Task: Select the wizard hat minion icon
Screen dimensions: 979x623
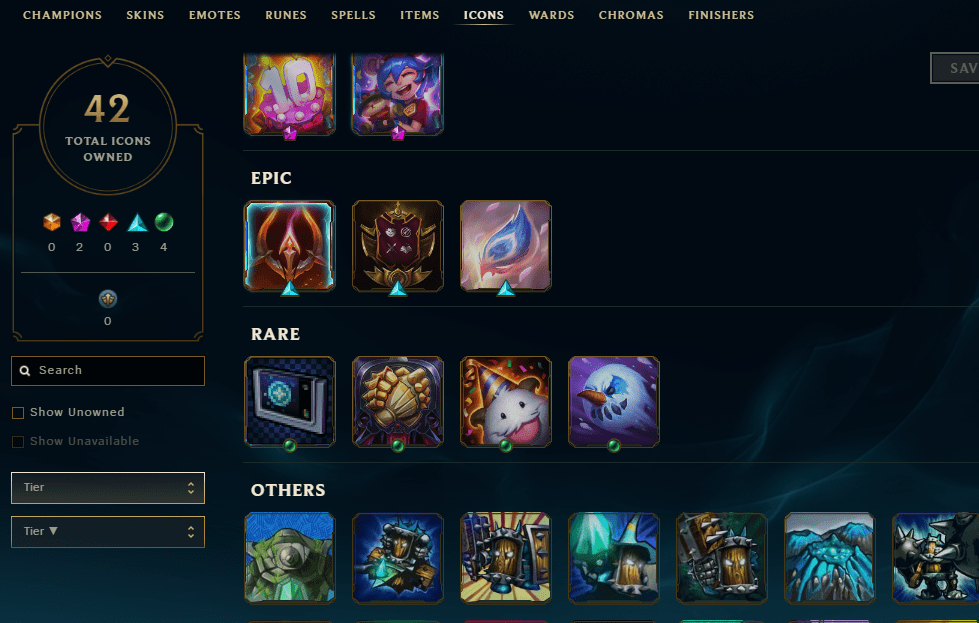Action: point(614,558)
